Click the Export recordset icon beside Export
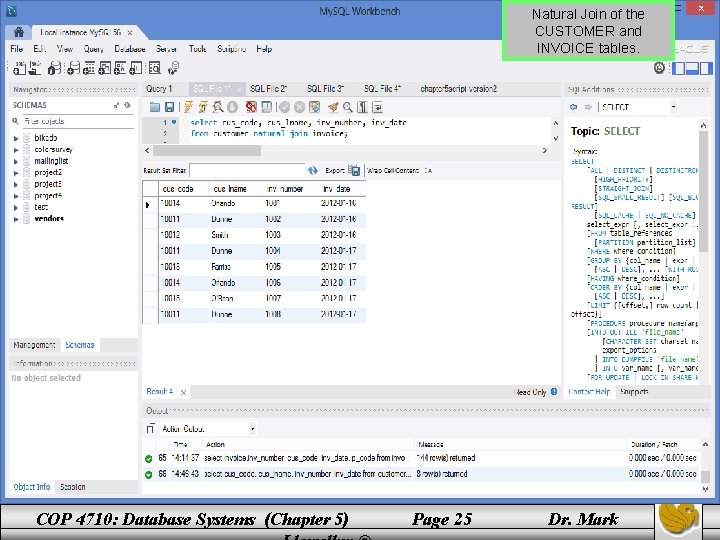720x540 pixels. 354,170
